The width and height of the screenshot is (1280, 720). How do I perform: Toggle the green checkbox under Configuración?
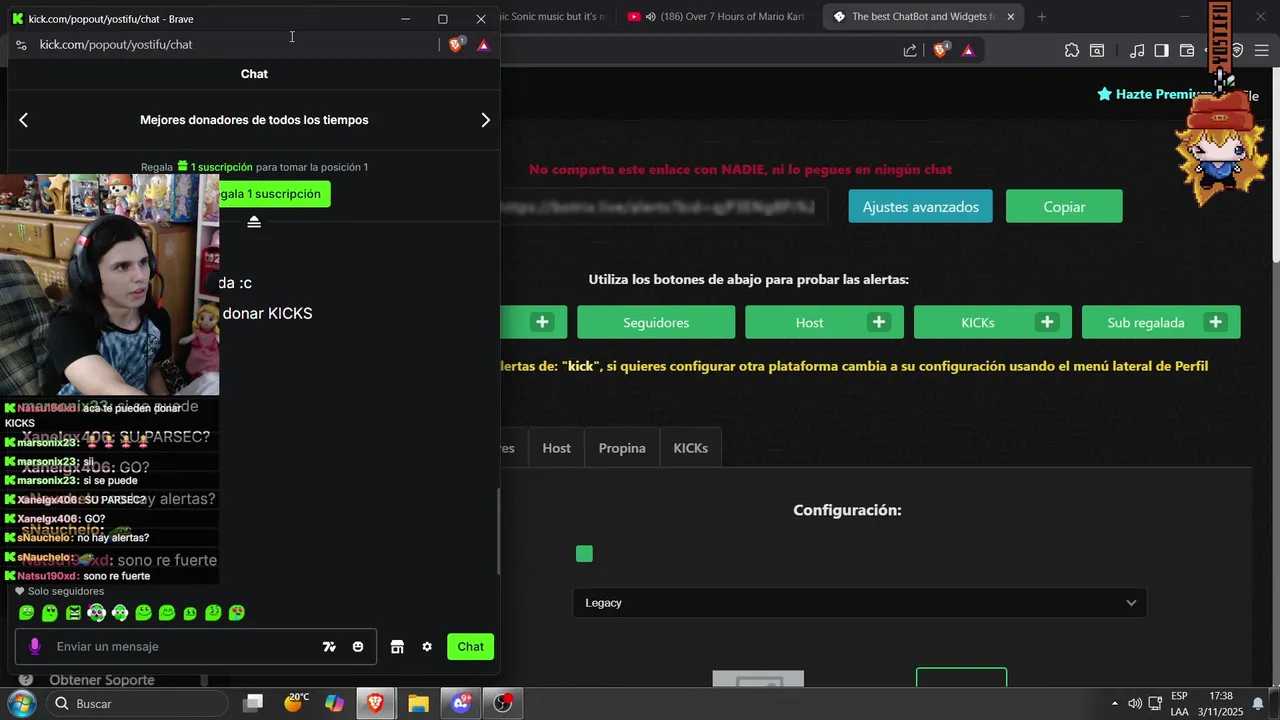[x=584, y=554]
